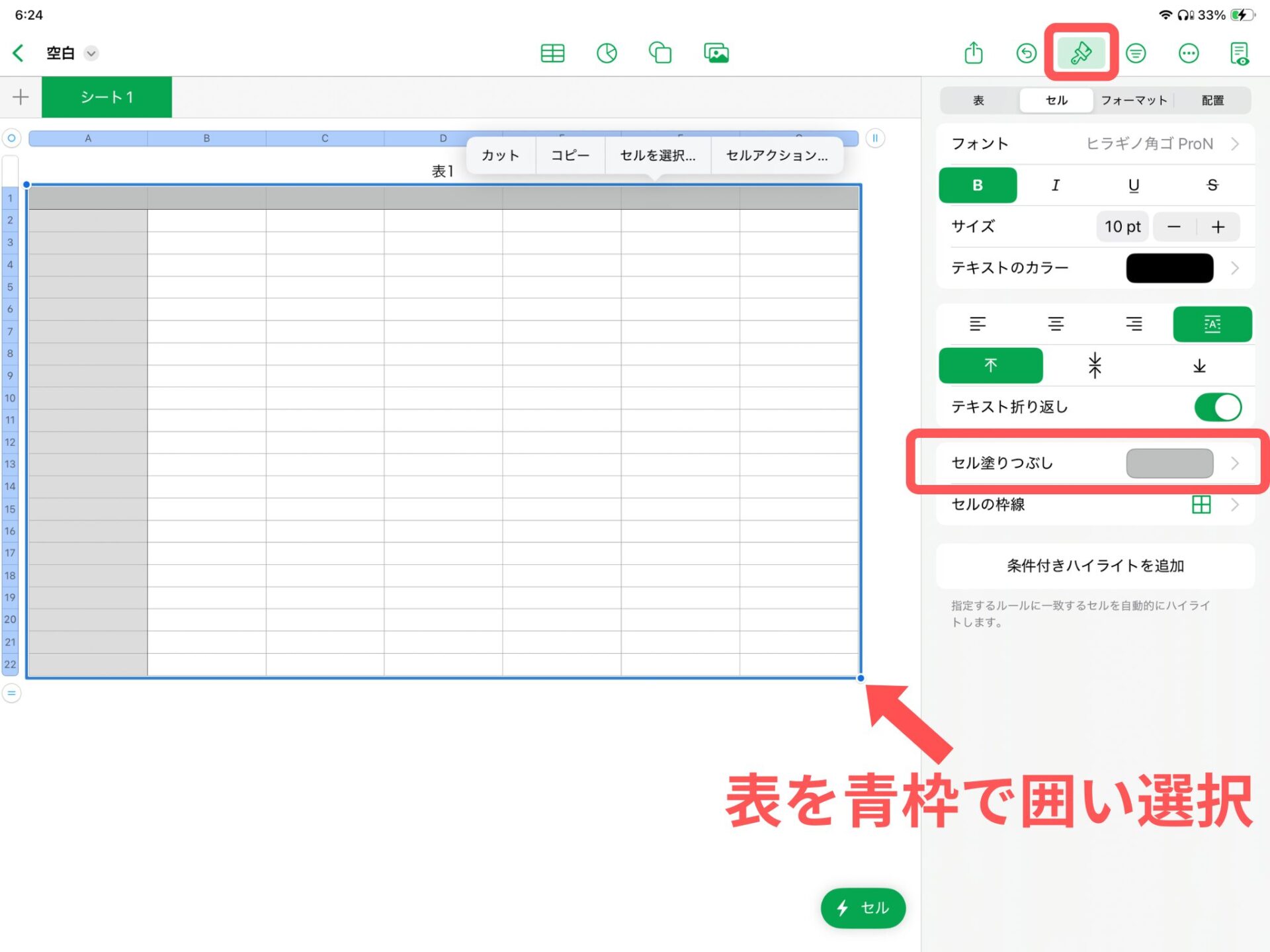
Task: Expand the フォント chevron row
Action: (x=1234, y=144)
